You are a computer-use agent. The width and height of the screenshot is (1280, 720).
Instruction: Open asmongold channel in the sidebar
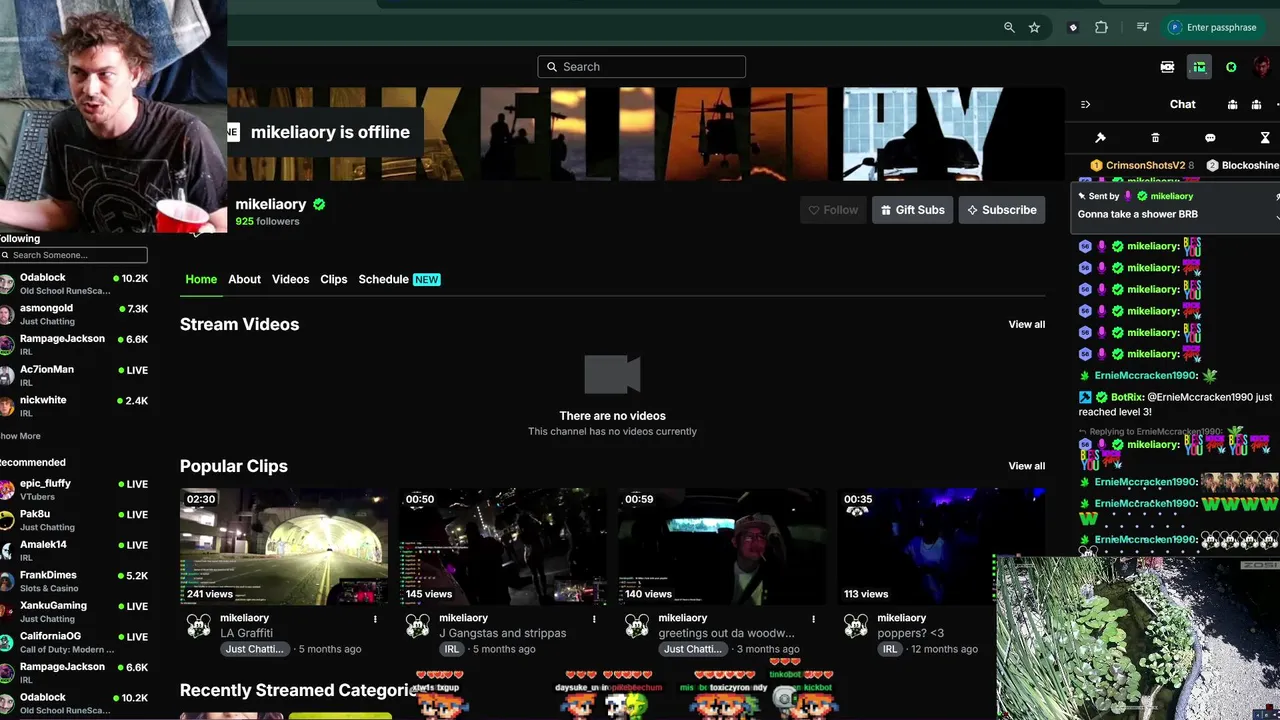point(74,314)
